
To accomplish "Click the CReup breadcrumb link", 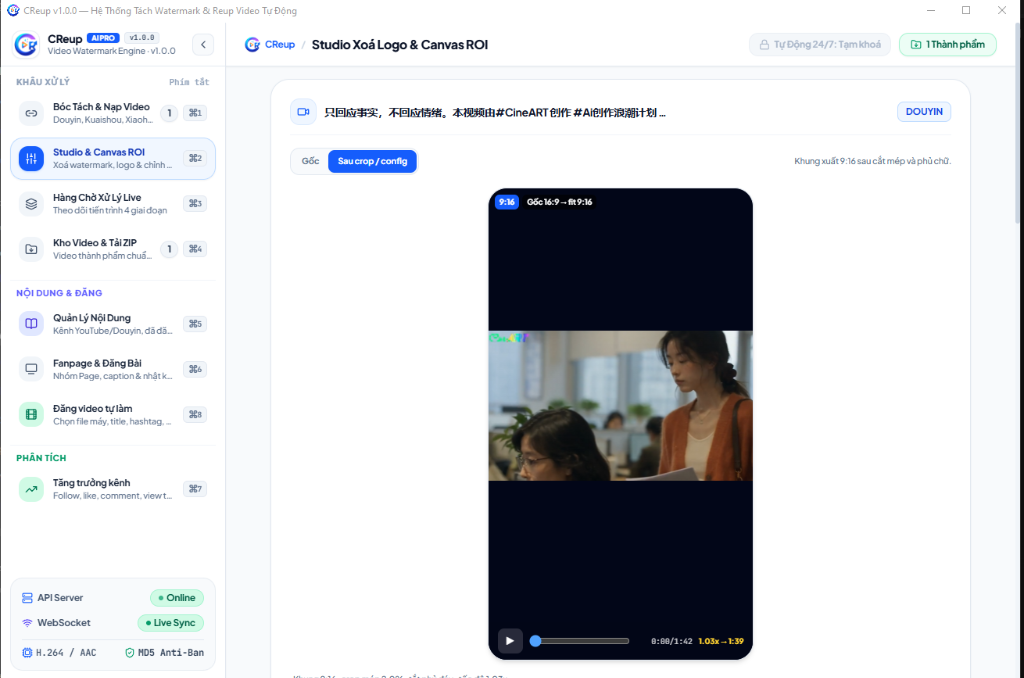I will point(270,44).
